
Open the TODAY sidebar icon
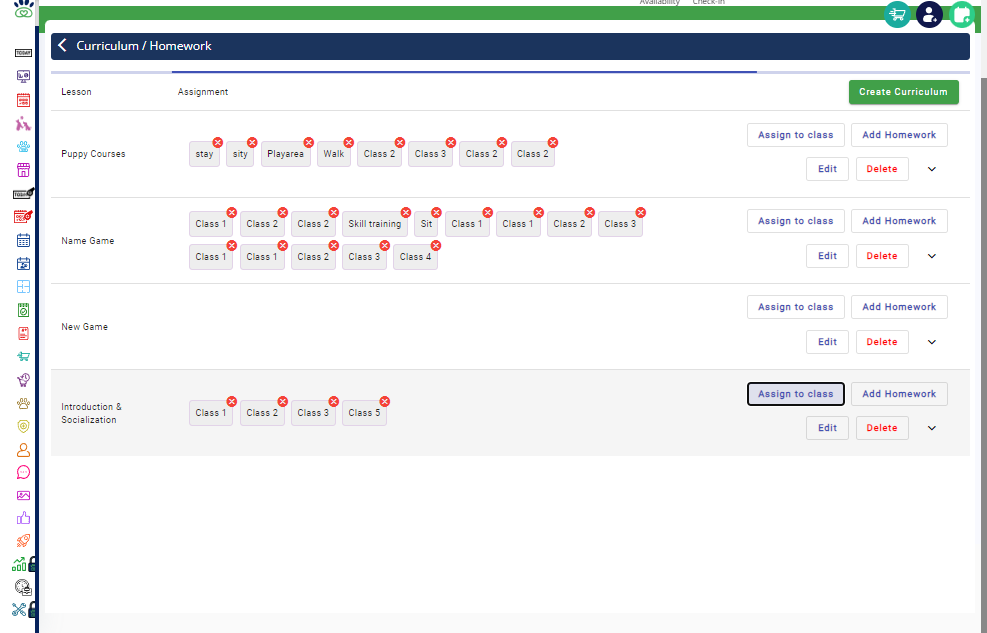point(23,53)
